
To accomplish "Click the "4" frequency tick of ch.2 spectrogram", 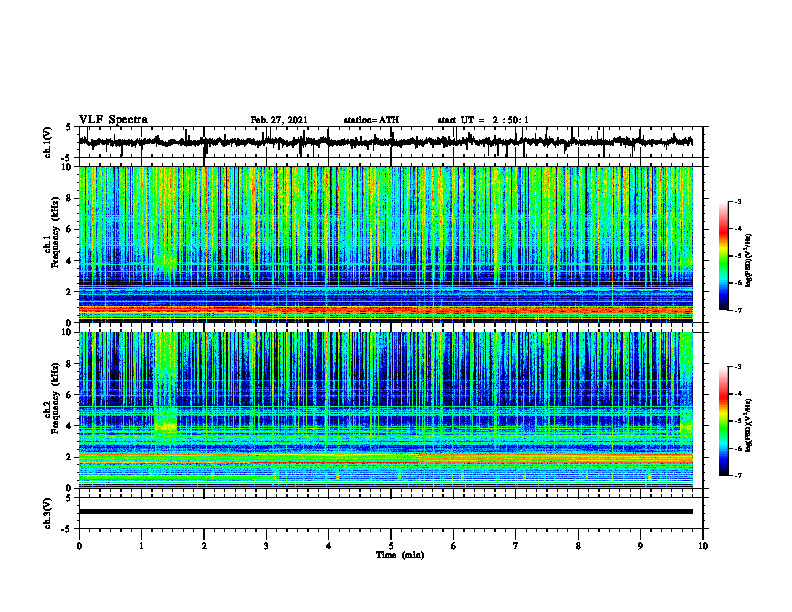I will pyautogui.click(x=71, y=426).
